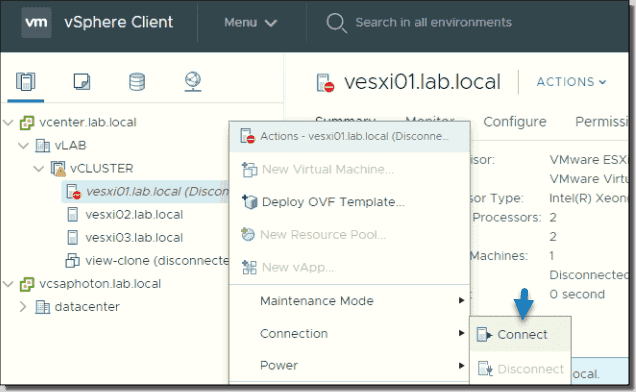This screenshot has width=636, height=392.
Task: Select the vCLUSTER label in tree
Action: click(101, 168)
